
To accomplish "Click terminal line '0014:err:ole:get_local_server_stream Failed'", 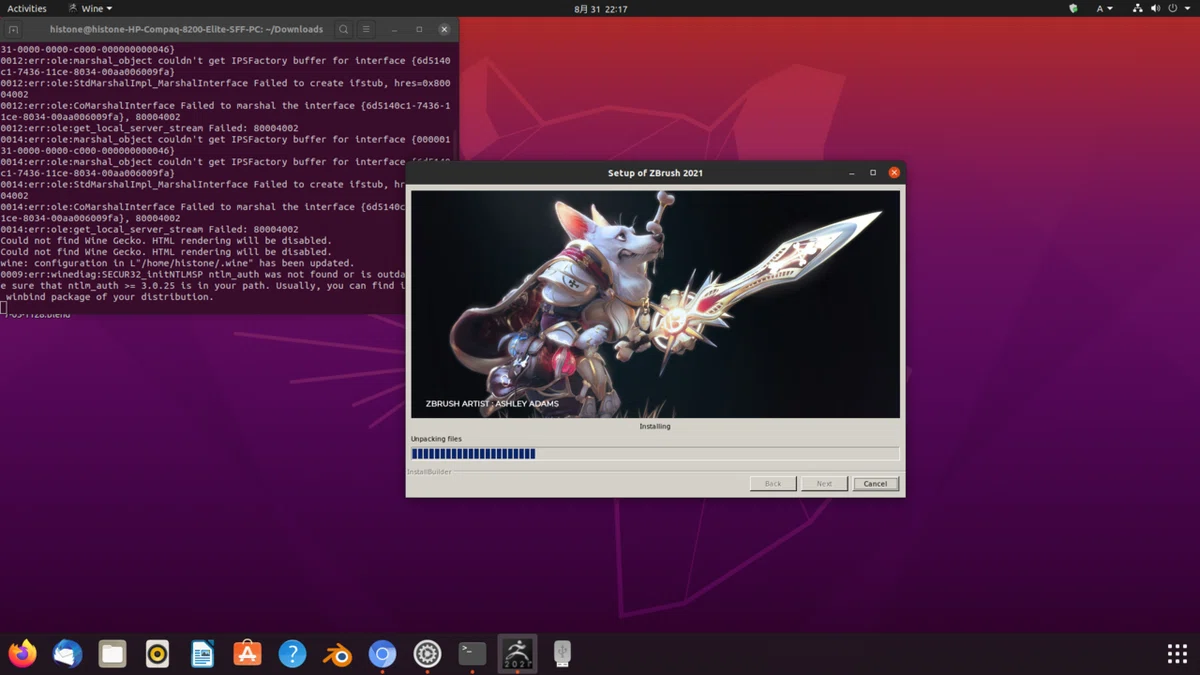I will [149, 229].
